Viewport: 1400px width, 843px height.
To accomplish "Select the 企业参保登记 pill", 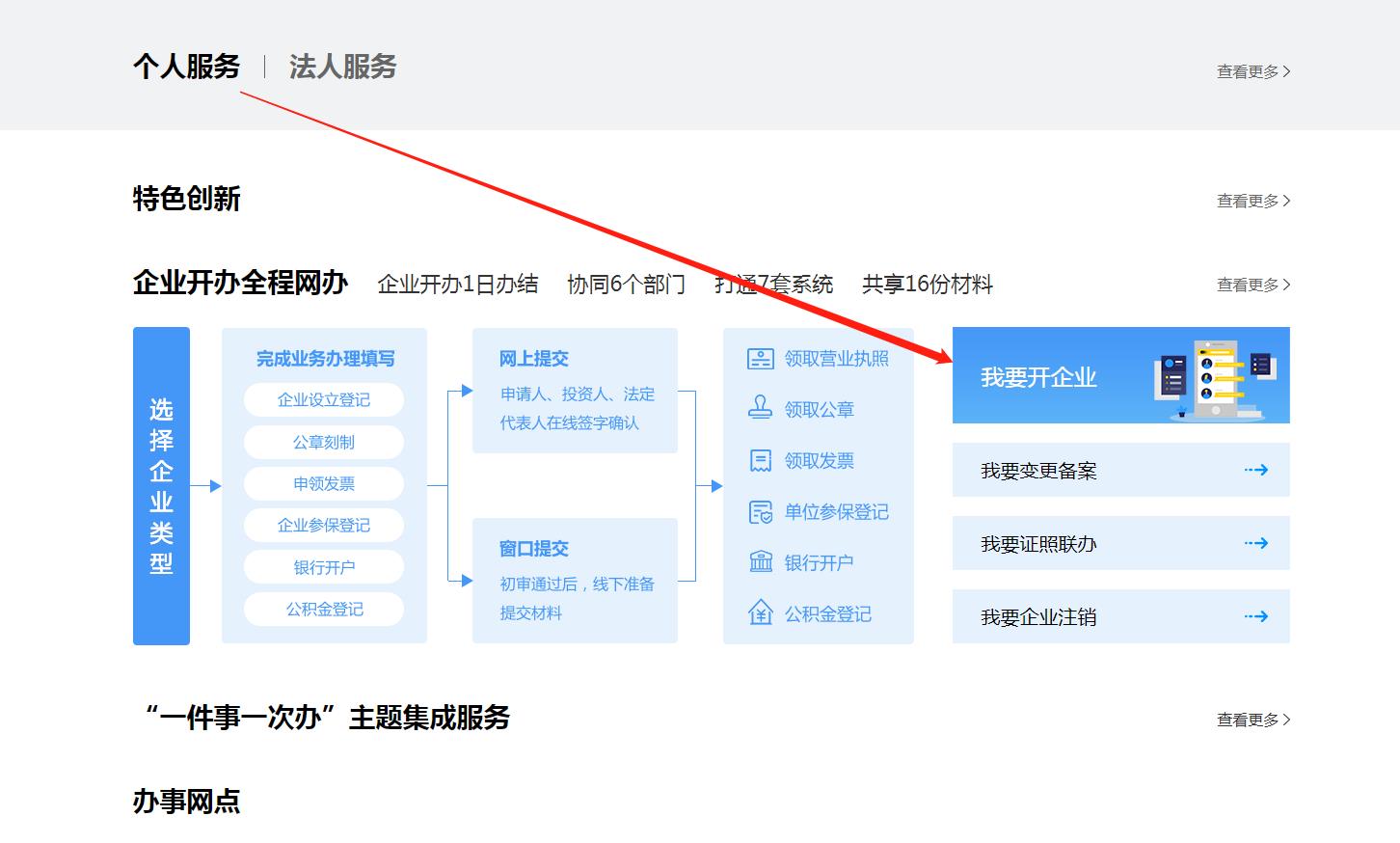I will (324, 525).
